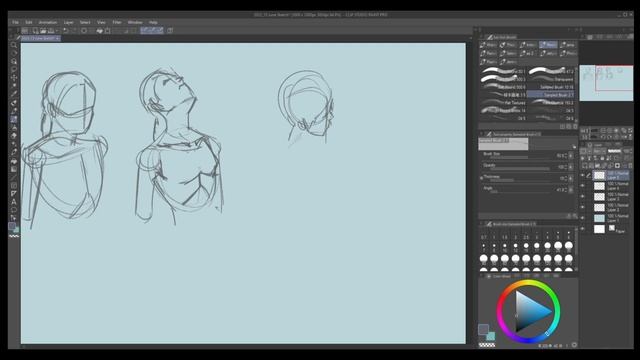Viewport: 640px width, 360px height.
Task: Click the Opacity slider in Tool Property
Action: click(x=519, y=169)
